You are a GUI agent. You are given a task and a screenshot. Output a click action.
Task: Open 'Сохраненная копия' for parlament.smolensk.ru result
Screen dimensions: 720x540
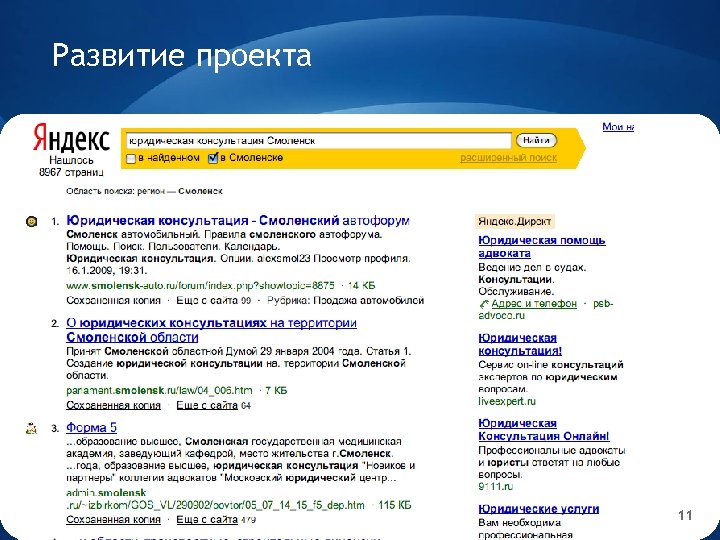tap(113, 405)
